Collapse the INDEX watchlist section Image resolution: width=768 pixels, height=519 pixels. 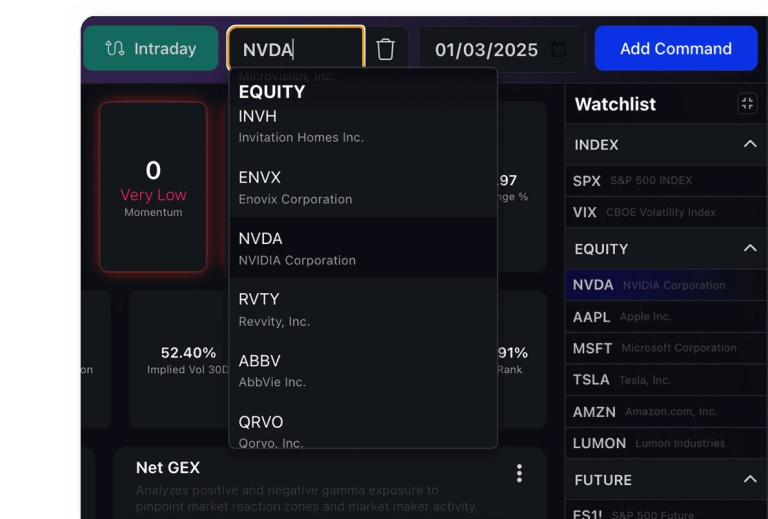pyautogui.click(x=750, y=144)
